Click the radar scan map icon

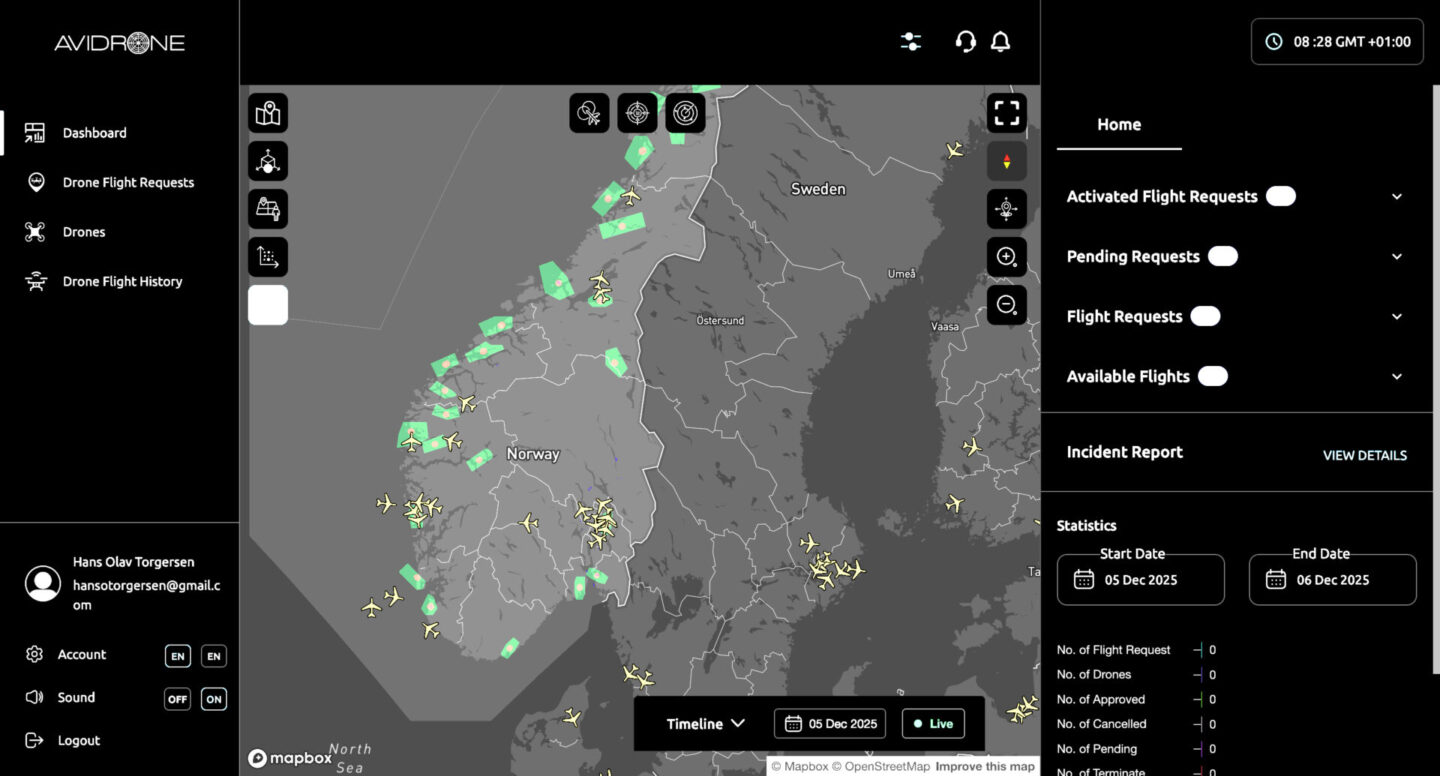click(x=685, y=113)
